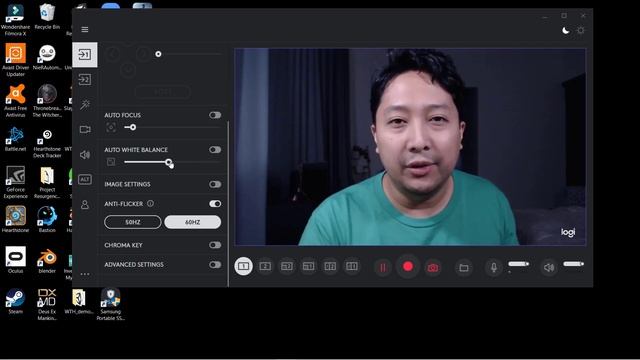This screenshot has width=640, height=360.
Task: Click the red record button
Action: pos(408,267)
